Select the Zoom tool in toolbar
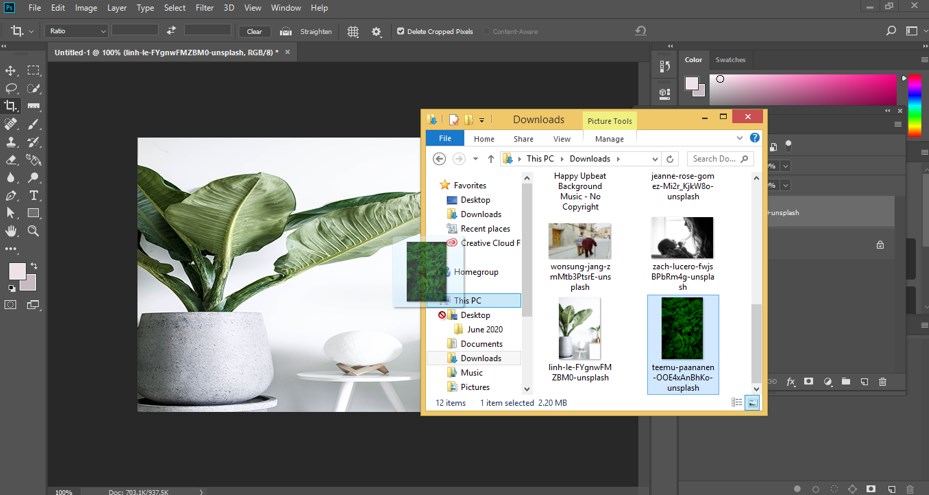The width and height of the screenshot is (929, 495). pos(34,230)
